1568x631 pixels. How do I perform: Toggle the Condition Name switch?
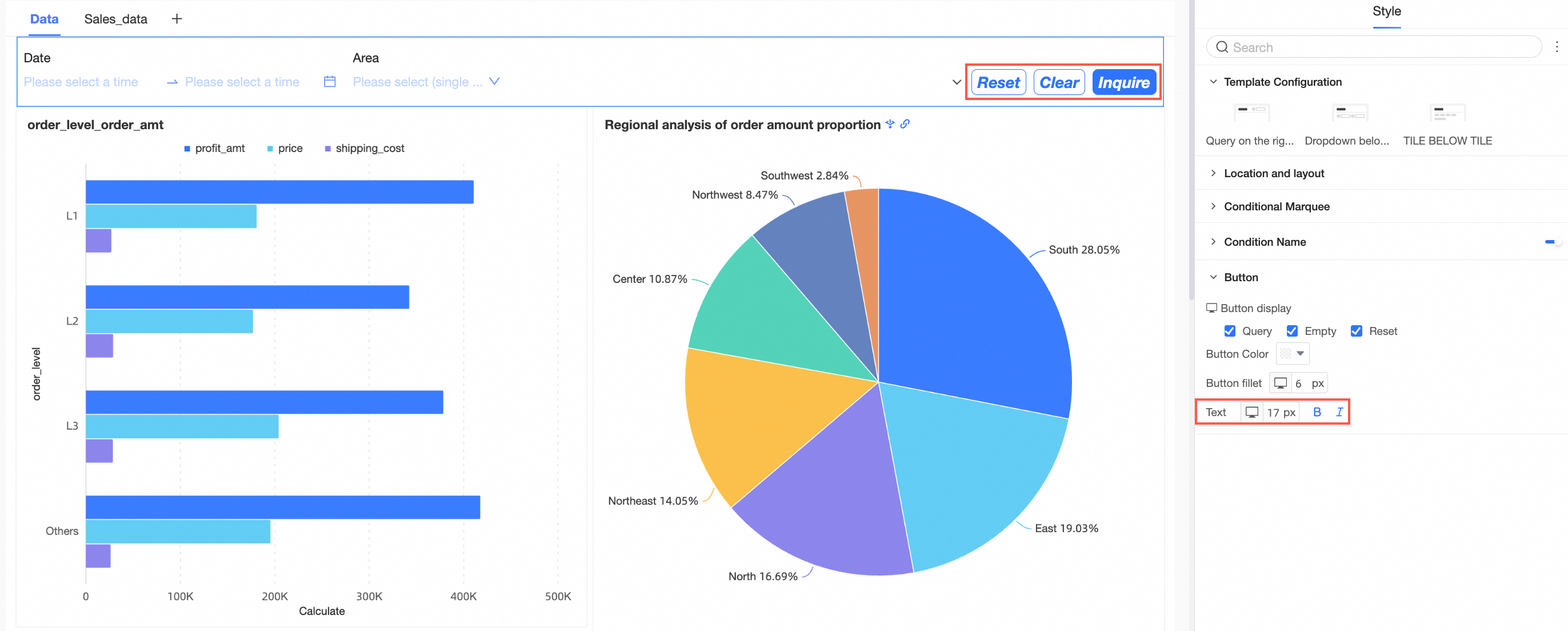coord(1552,242)
